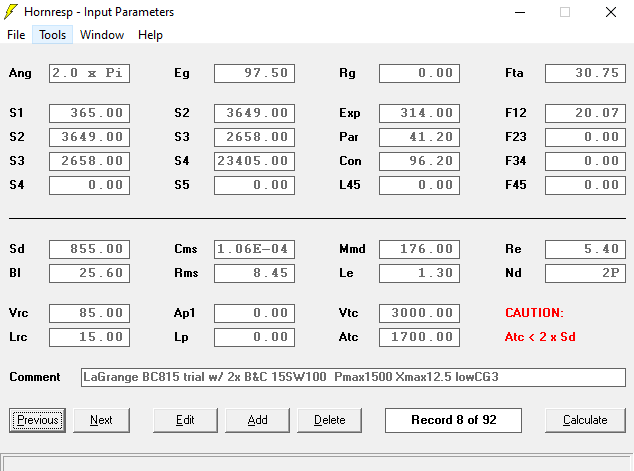
Task: Delete the current record
Action: [x=330, y=420]
